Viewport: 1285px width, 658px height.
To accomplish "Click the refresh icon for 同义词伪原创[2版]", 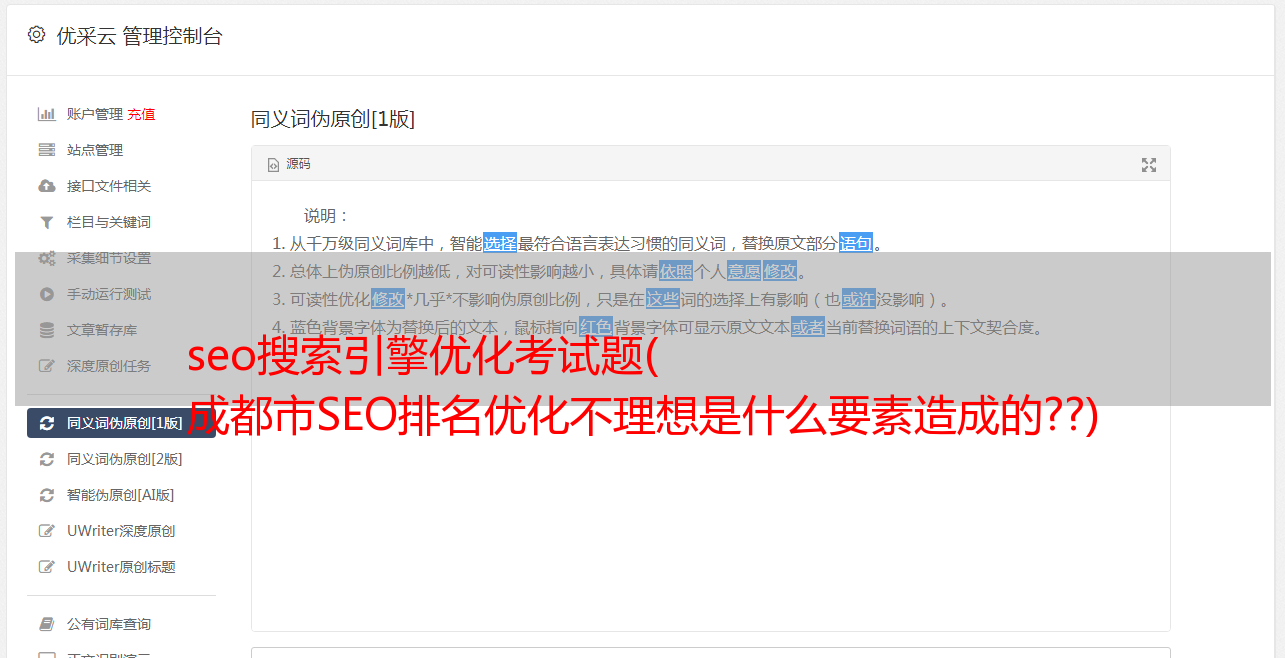I will tap(46, 459).
